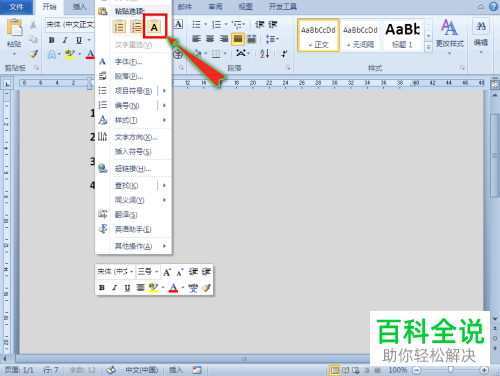
Task: Toggle the Justify alignment button in the ribbon
Action: (238, 39)
